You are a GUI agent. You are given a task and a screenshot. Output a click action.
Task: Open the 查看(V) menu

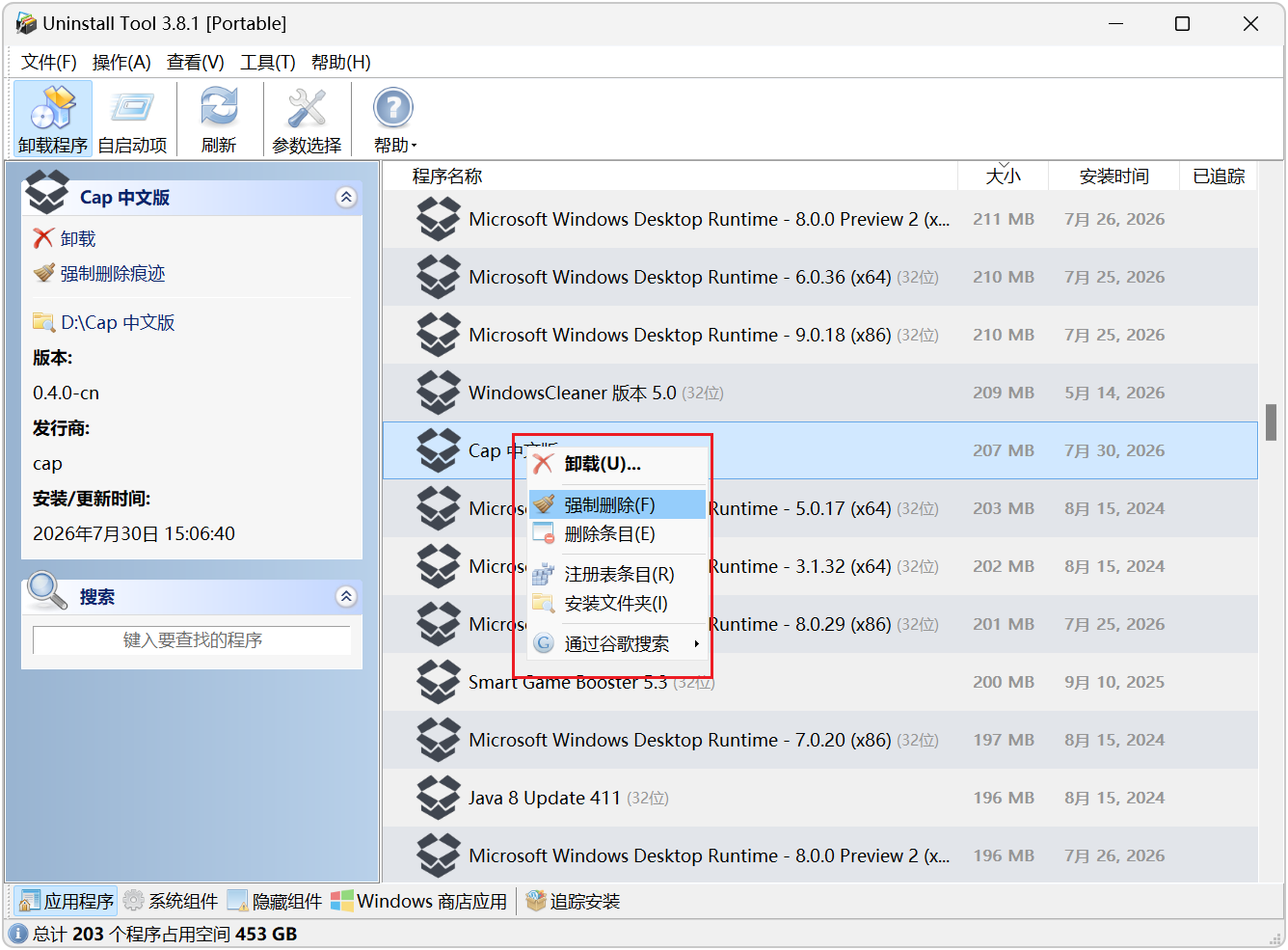(196, 62)
